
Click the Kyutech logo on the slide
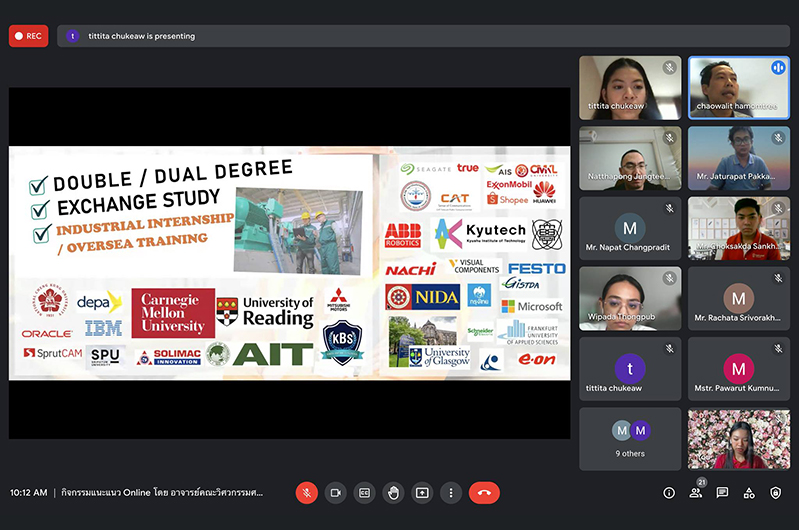(x=480, y=234)
